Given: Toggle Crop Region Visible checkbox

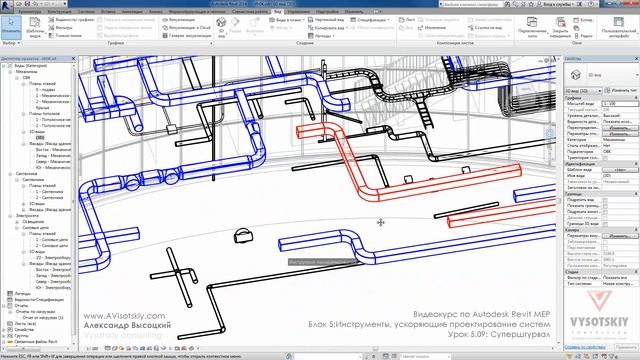Looking at the screenshot, I should pos(605,206).
